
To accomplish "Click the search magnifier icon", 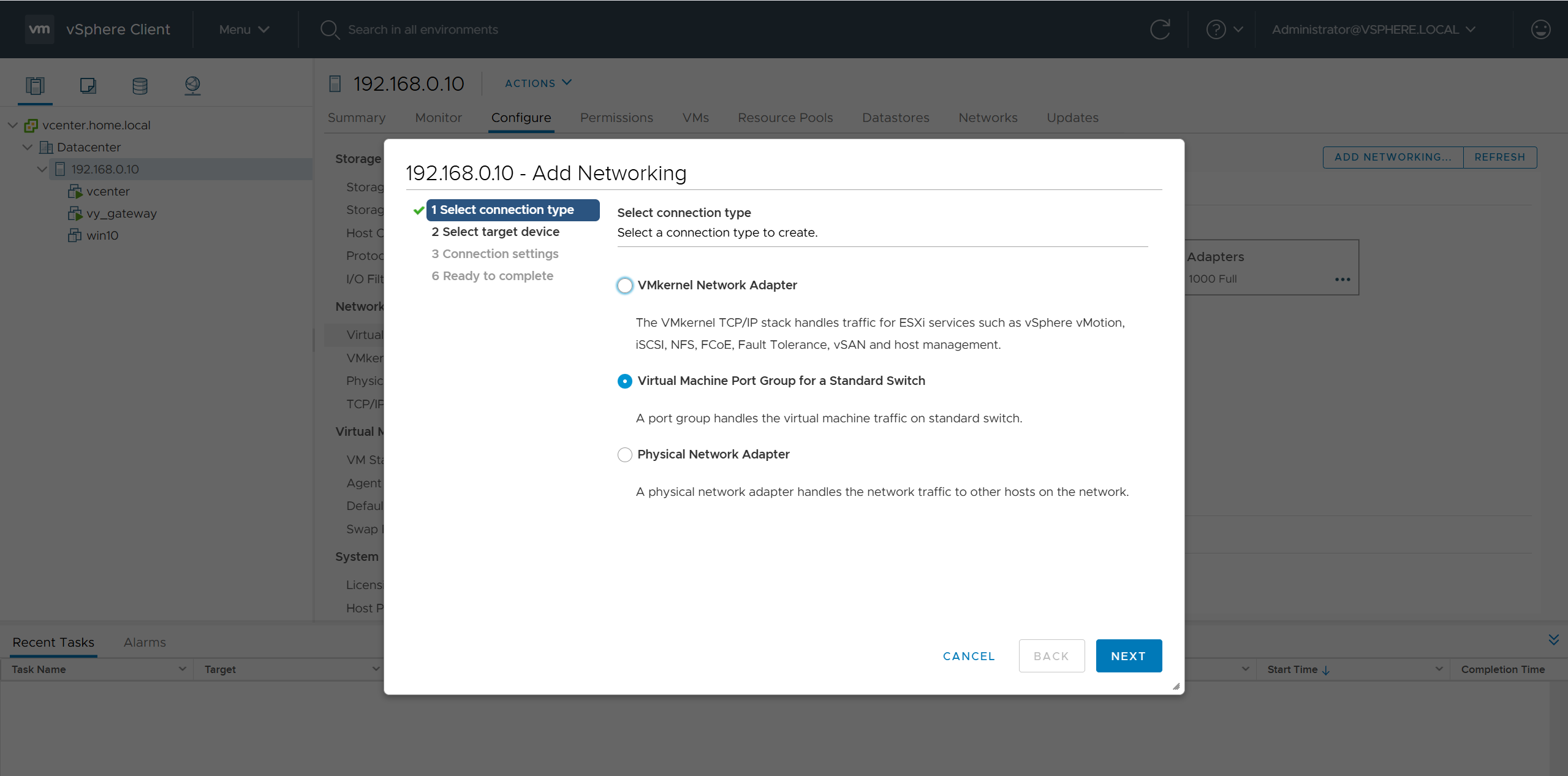I will tap(330, 29).
